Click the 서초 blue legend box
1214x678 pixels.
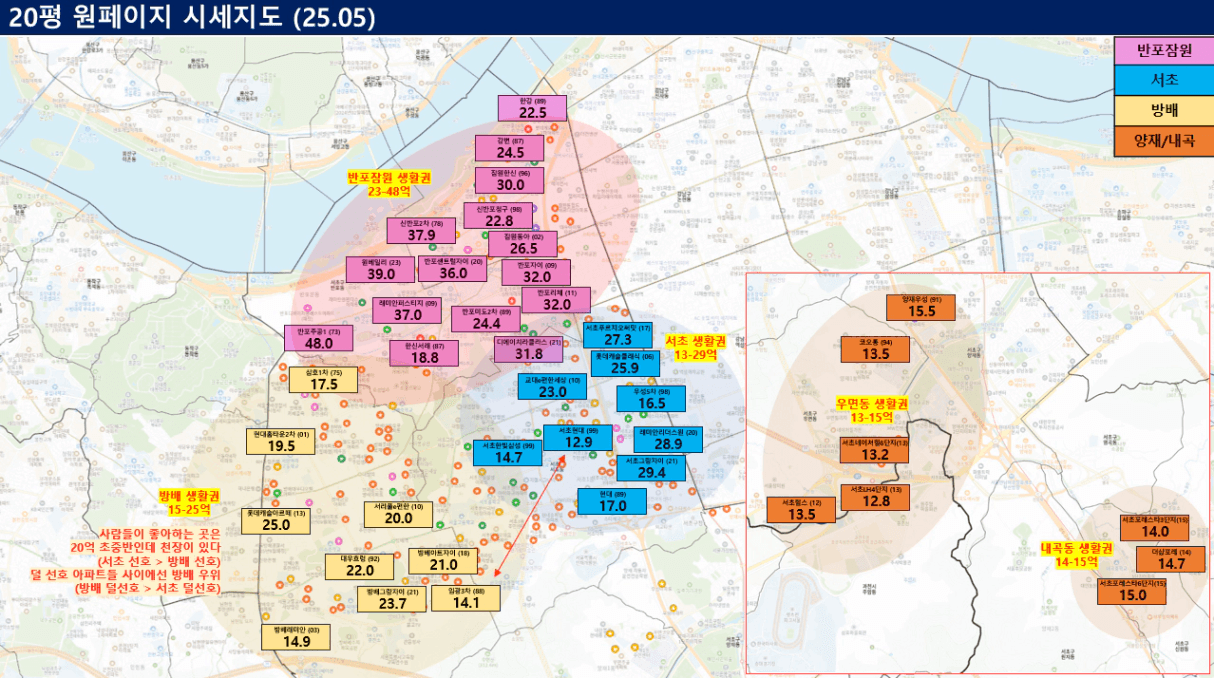[1164, 80]
